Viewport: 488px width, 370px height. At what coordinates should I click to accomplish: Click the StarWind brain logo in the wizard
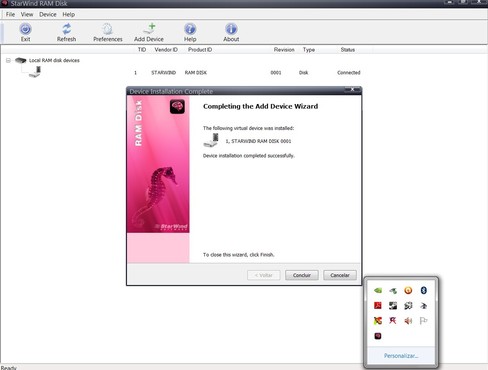tap(177, 107)
